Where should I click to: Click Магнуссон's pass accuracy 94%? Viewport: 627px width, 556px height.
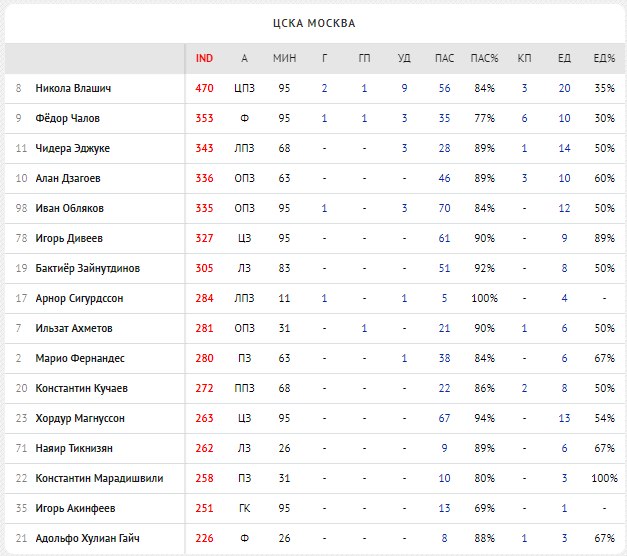[484, 418]
